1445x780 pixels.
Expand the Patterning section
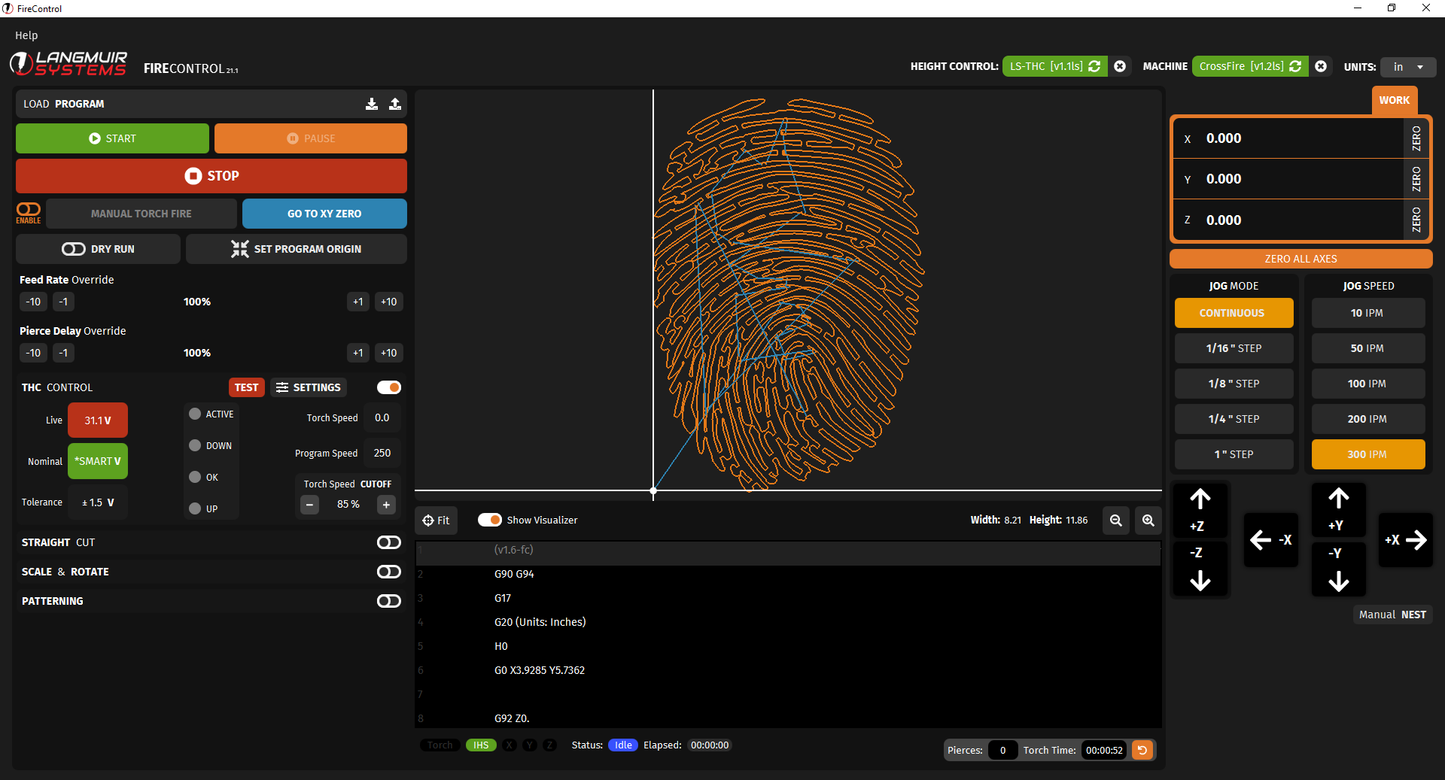click(388, 601)
